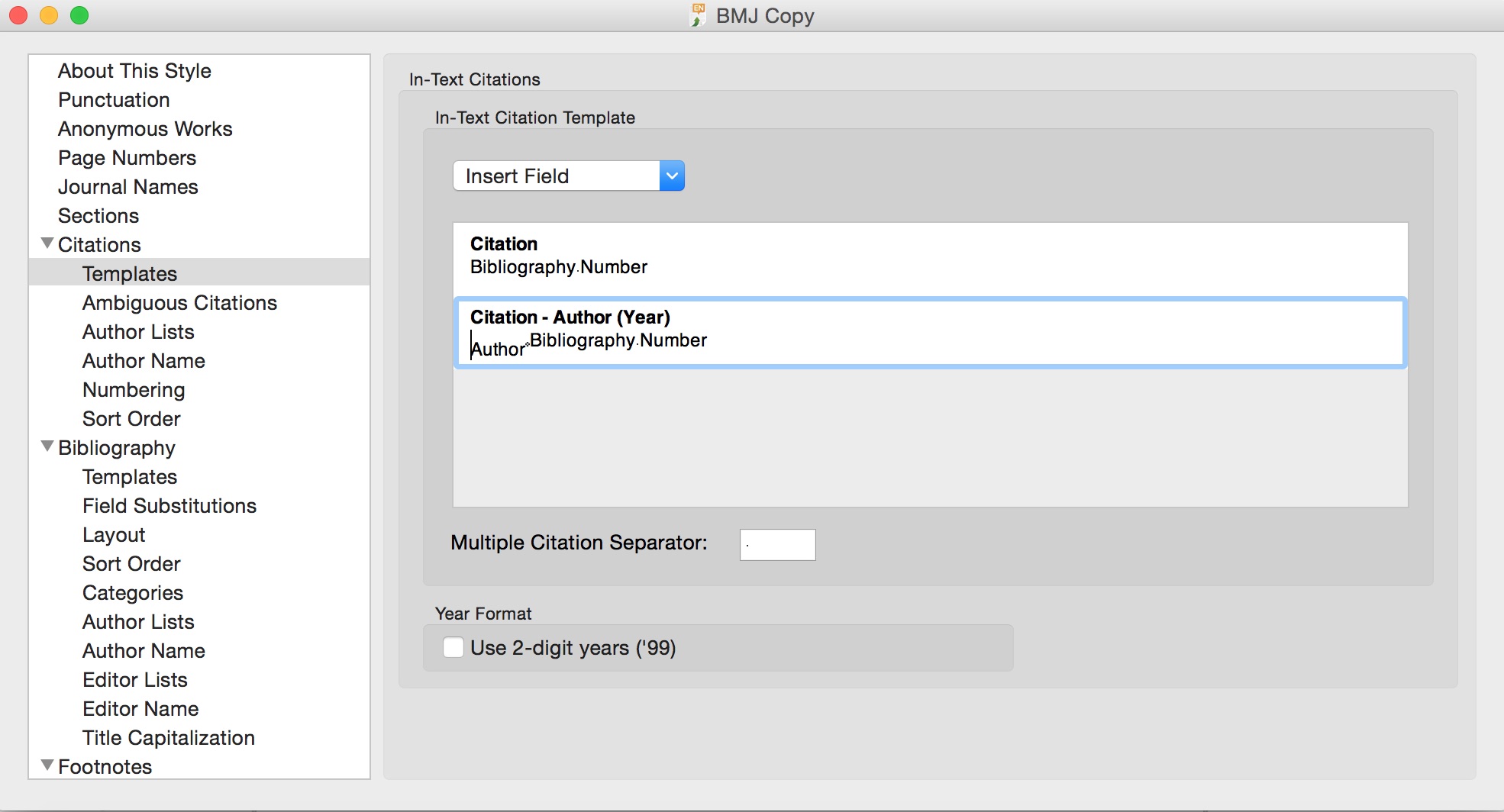Open the Bibliography Layout settings
Image resolution: width=1504 pixels, height=812 pixels.
pos(114,535)
